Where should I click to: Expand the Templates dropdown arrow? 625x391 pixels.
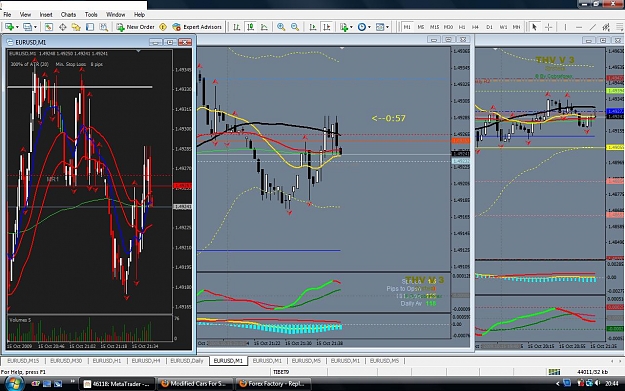pos(387,27)
